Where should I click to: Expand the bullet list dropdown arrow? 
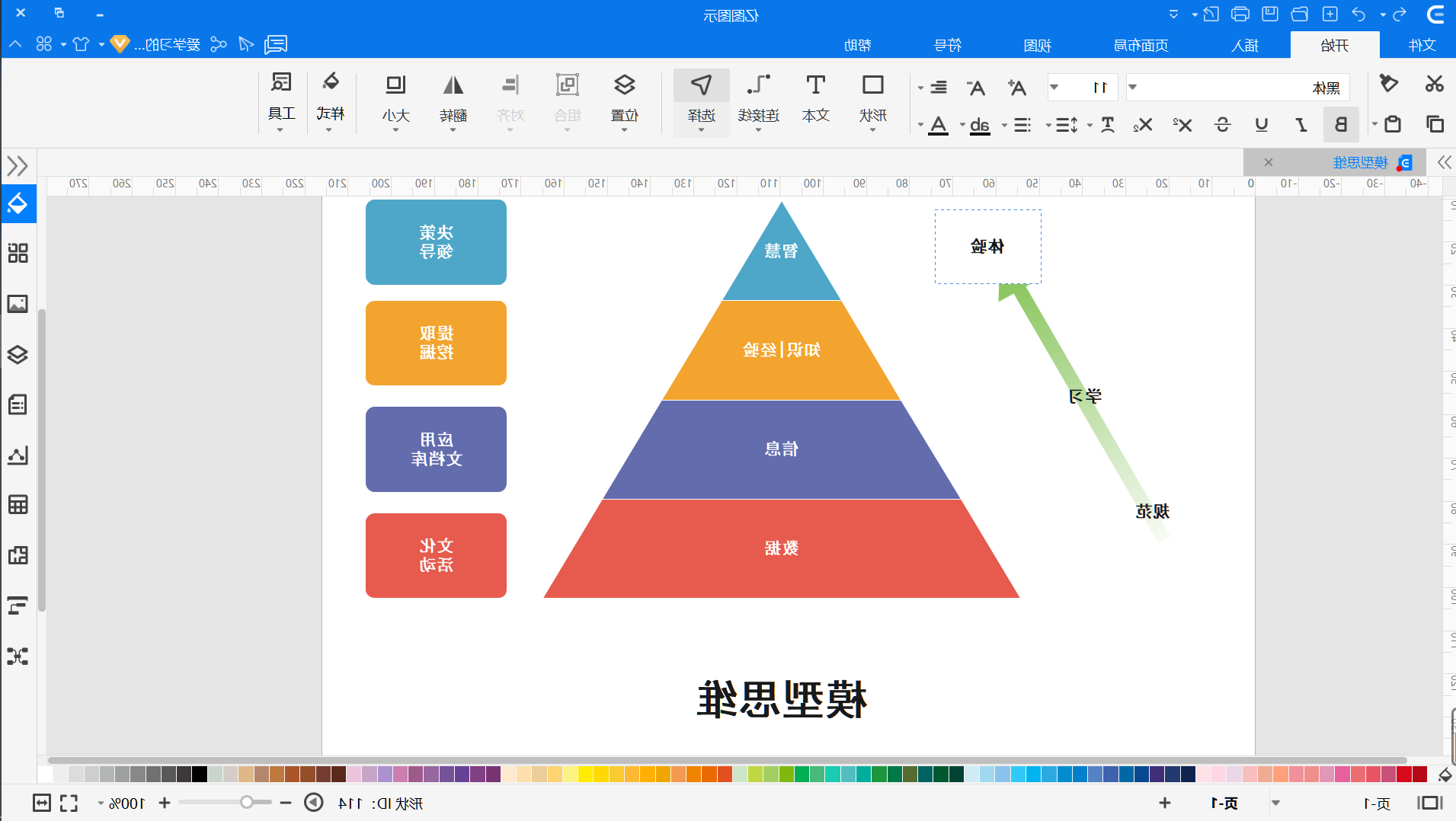[1004, 125]
